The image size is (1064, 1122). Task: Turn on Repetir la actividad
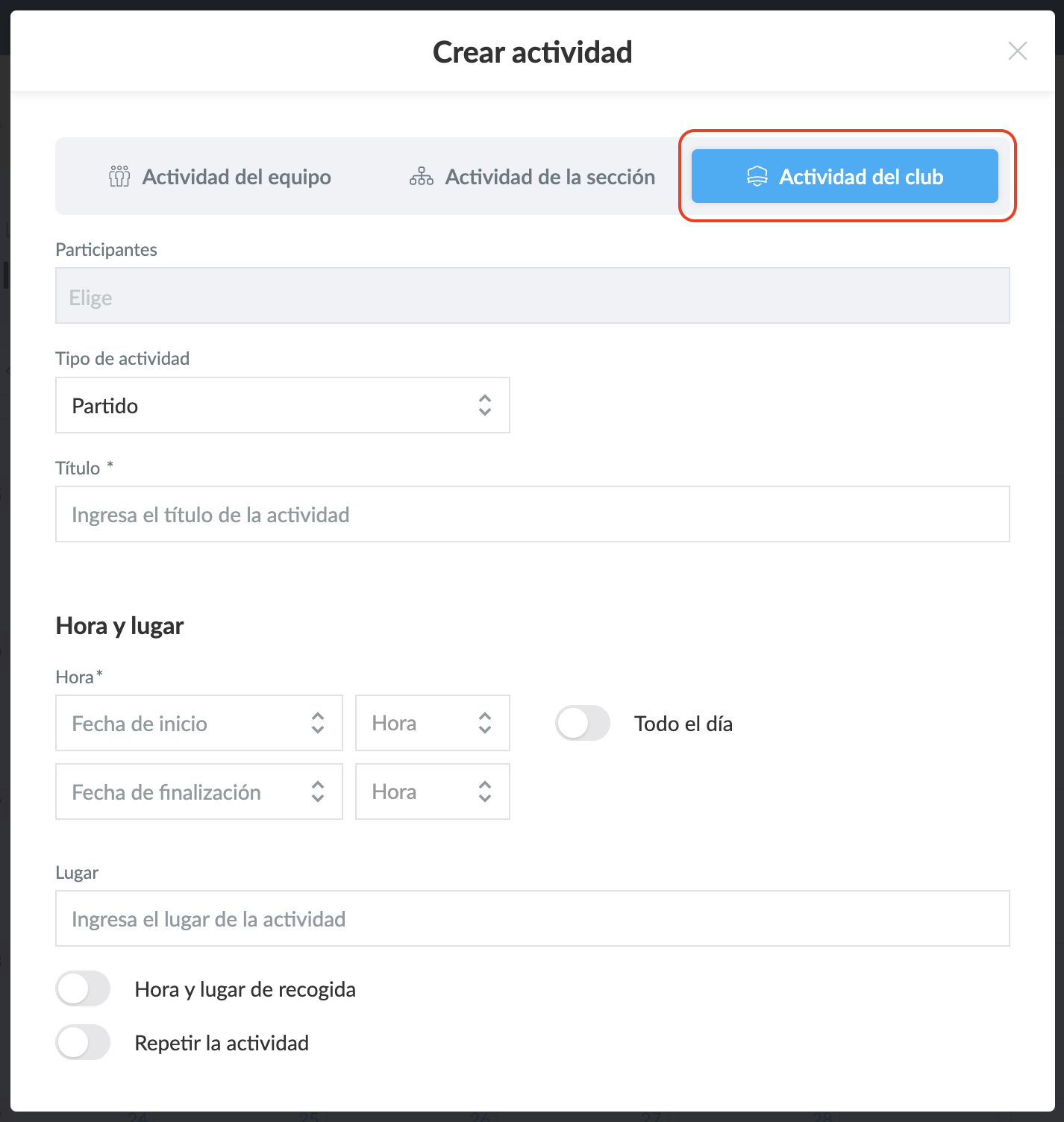click(x=84, y=1043)
